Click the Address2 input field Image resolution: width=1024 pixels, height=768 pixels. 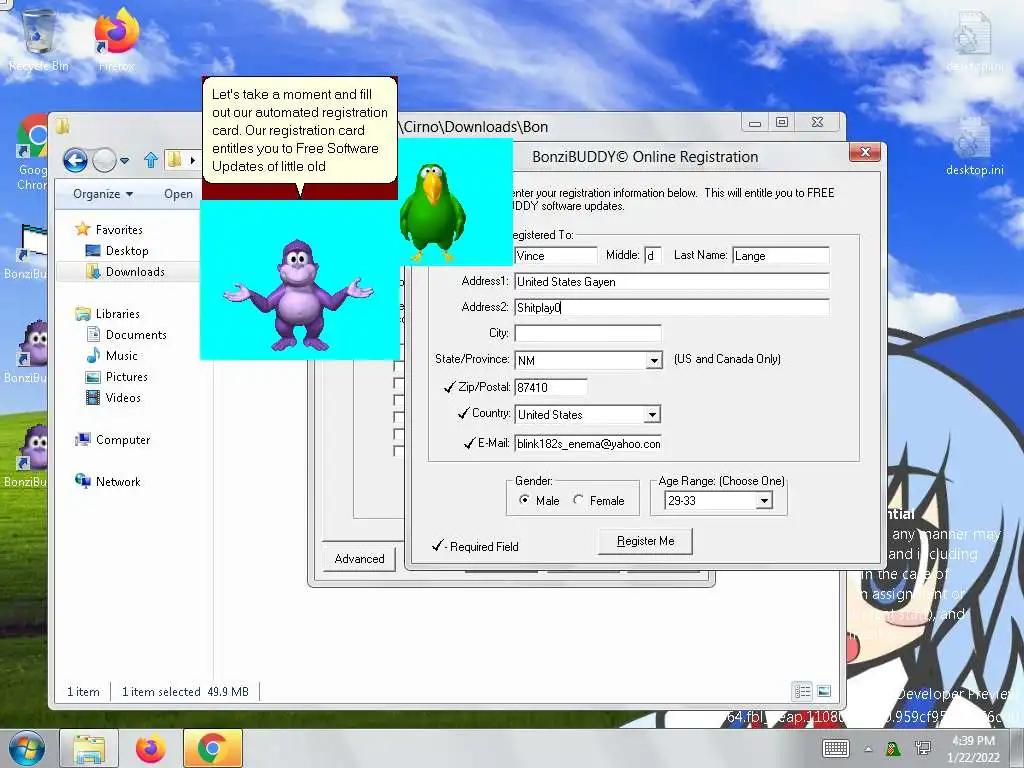[672, 308]
